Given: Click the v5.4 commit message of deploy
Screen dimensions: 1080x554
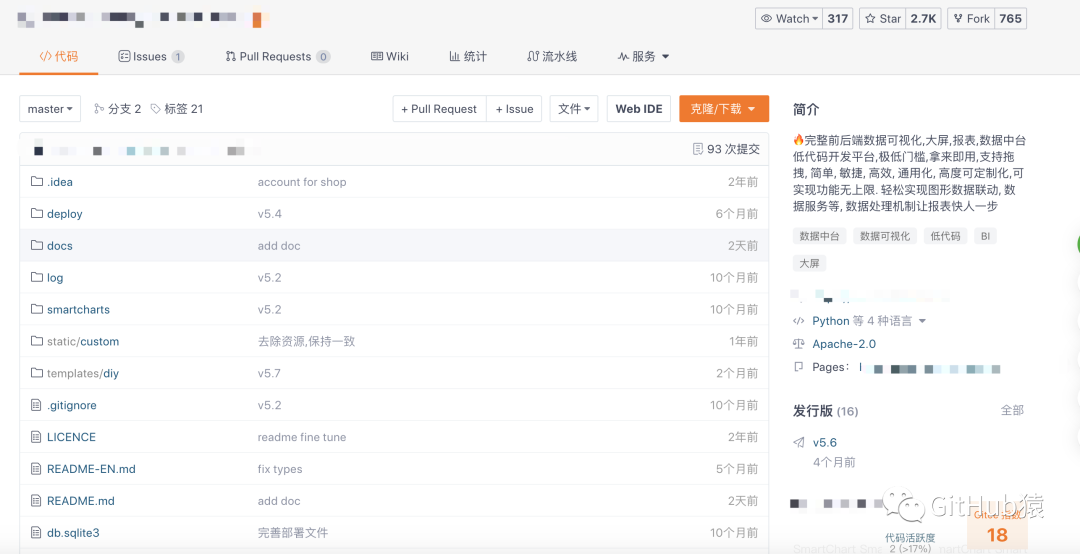Looking at the screenshot, I should [269, 214].
